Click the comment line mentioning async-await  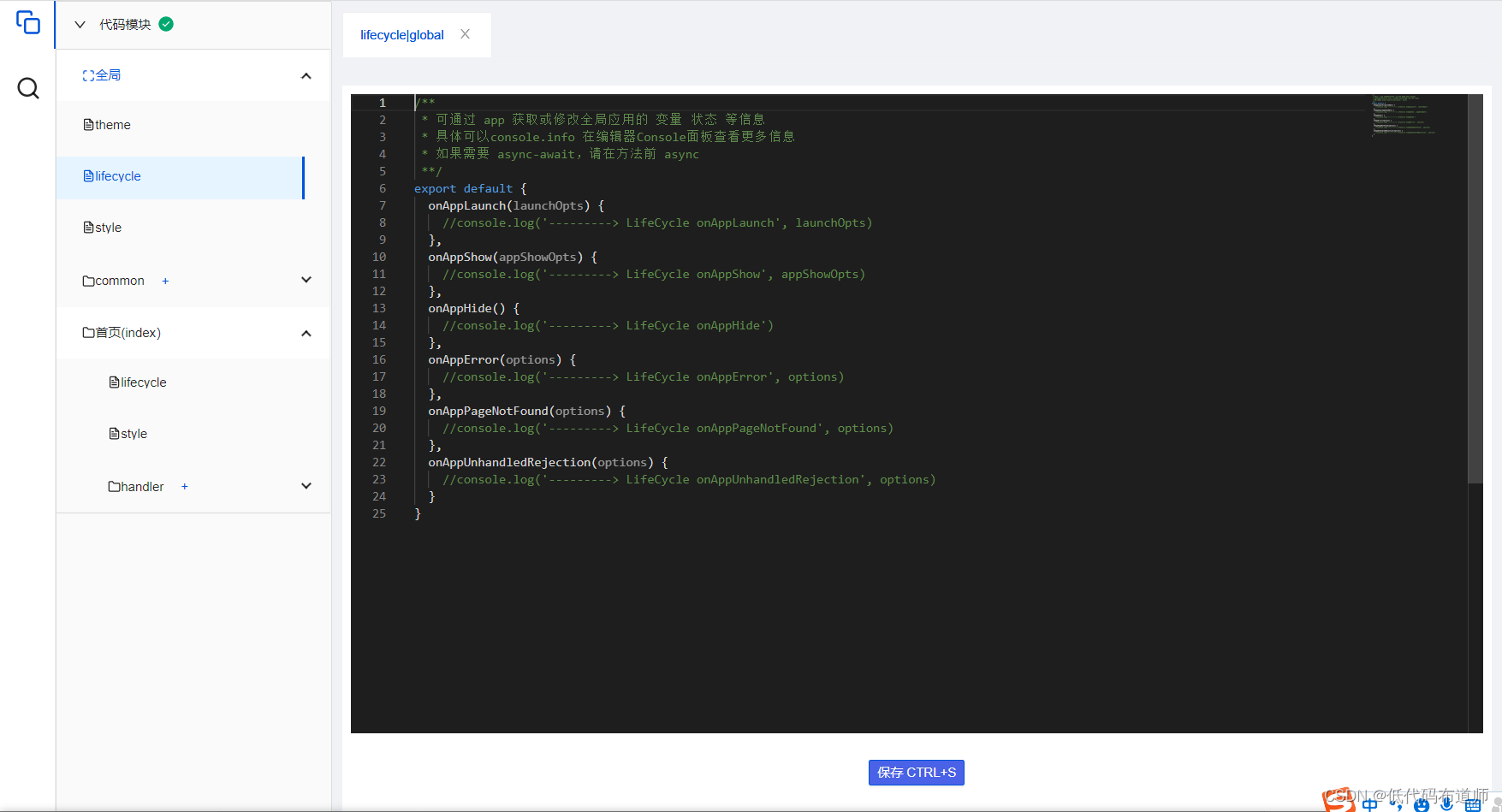[x=561, y=154]
